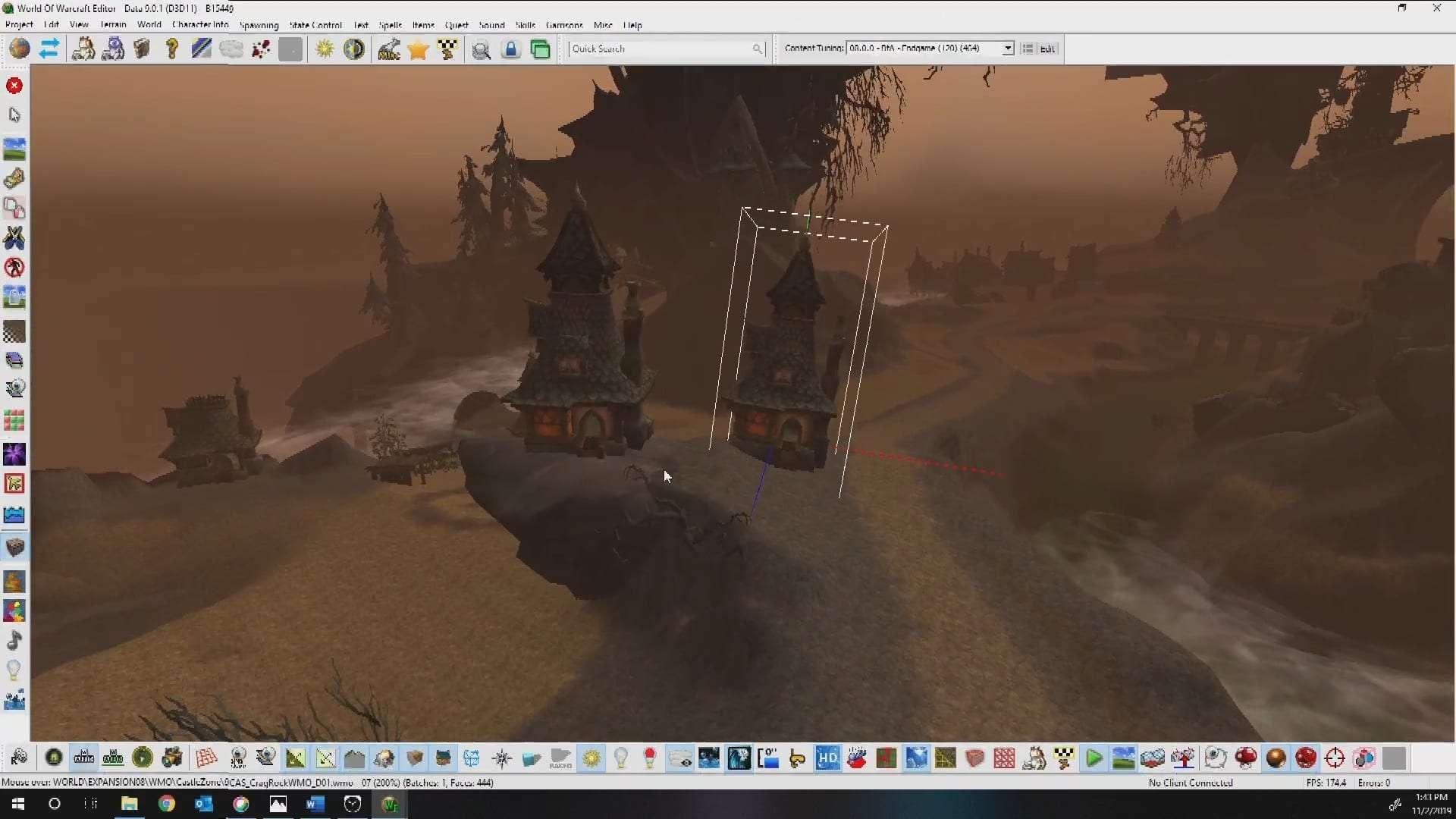Click the list button next to Content Tuning
Image resolution: width=1456 pixels, height=819 pixels.
pos(1028,49)
